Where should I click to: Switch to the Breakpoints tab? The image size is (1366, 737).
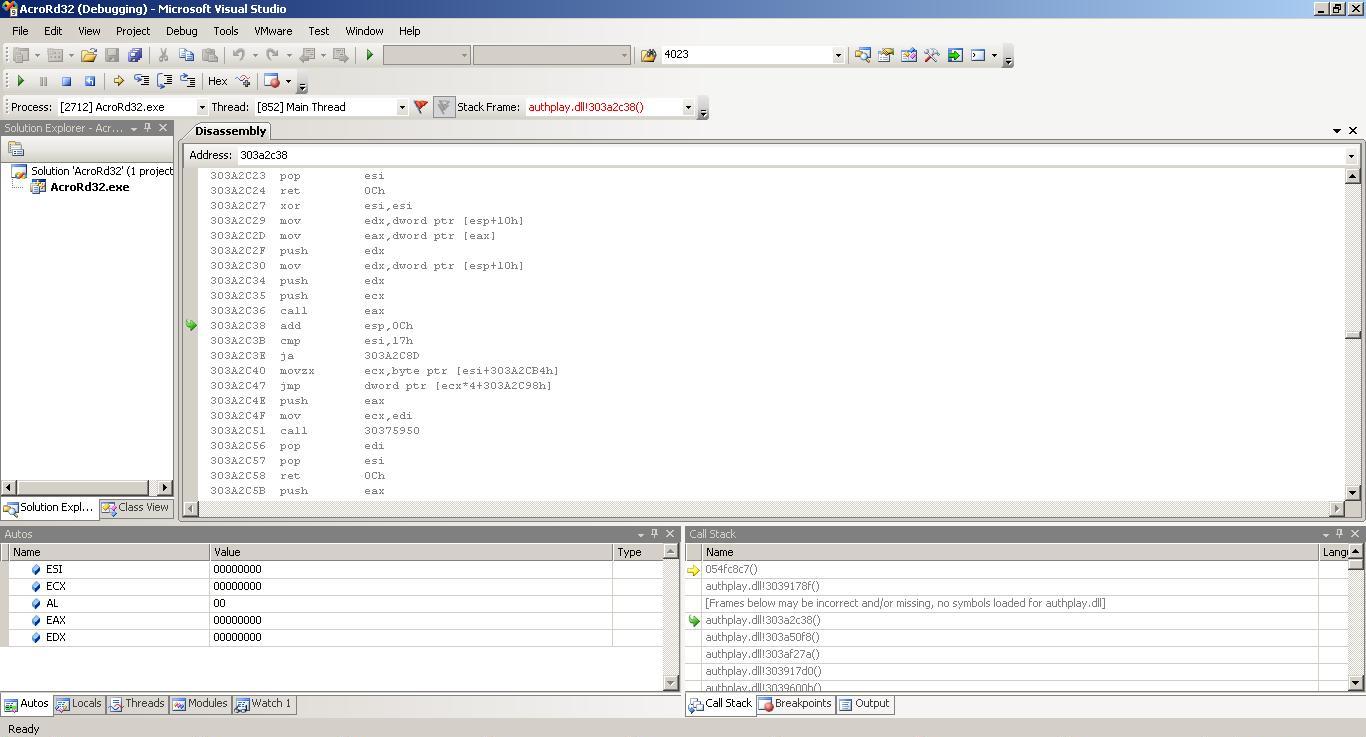[795, 704]
